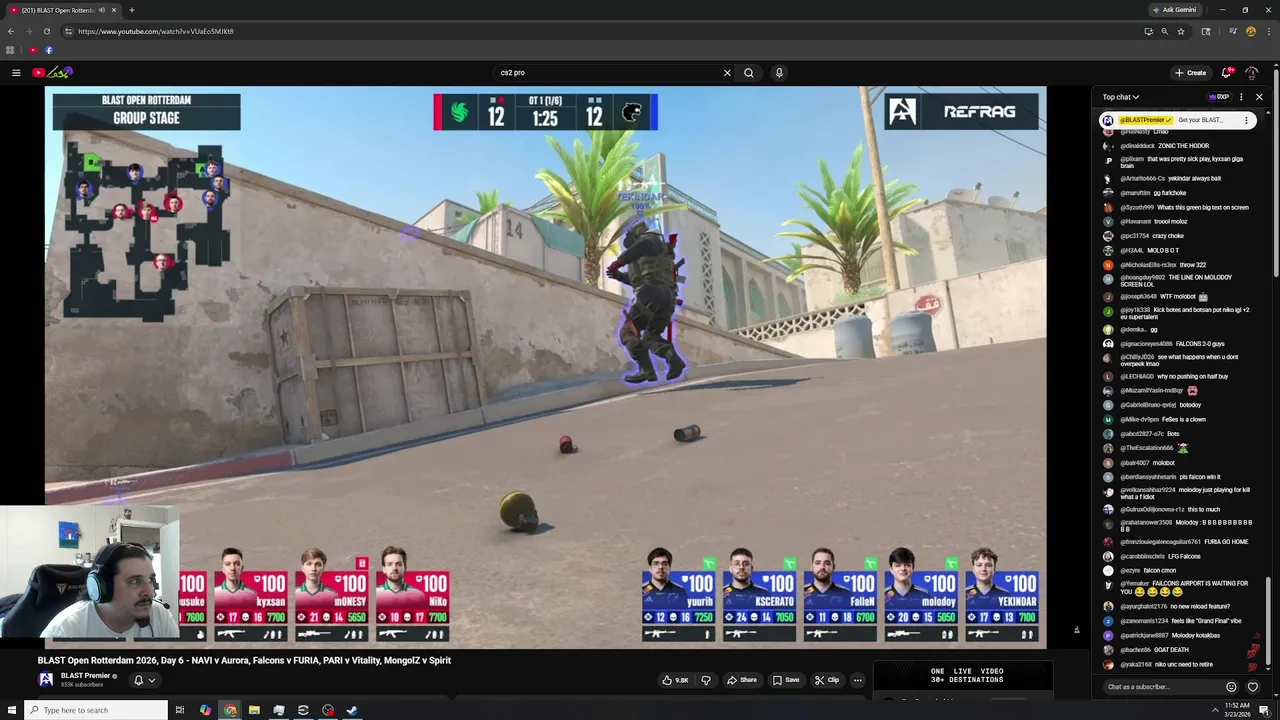Image resolution: width=1280 pixels, height=720 pixels.
Task: Open BLAST Premier channel name
Action: coord(85,676)
